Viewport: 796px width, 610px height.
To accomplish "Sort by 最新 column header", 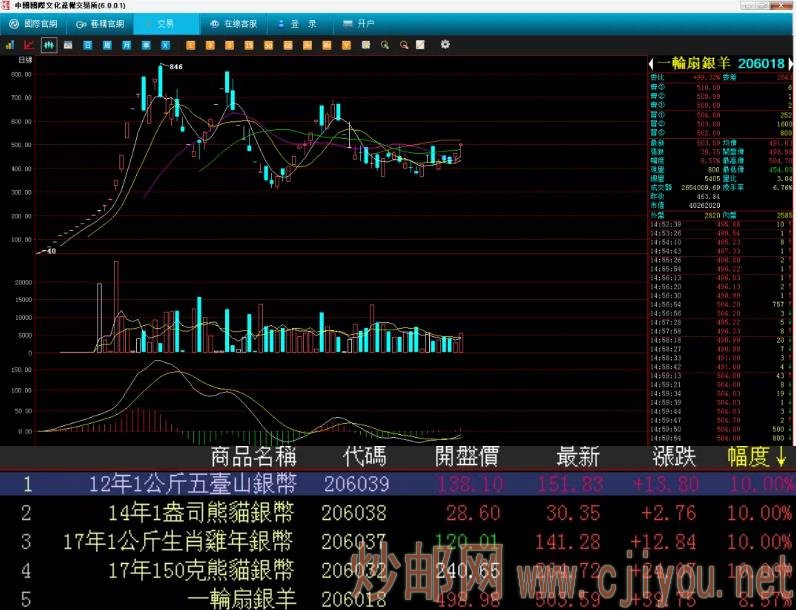I will pos(578,457).
